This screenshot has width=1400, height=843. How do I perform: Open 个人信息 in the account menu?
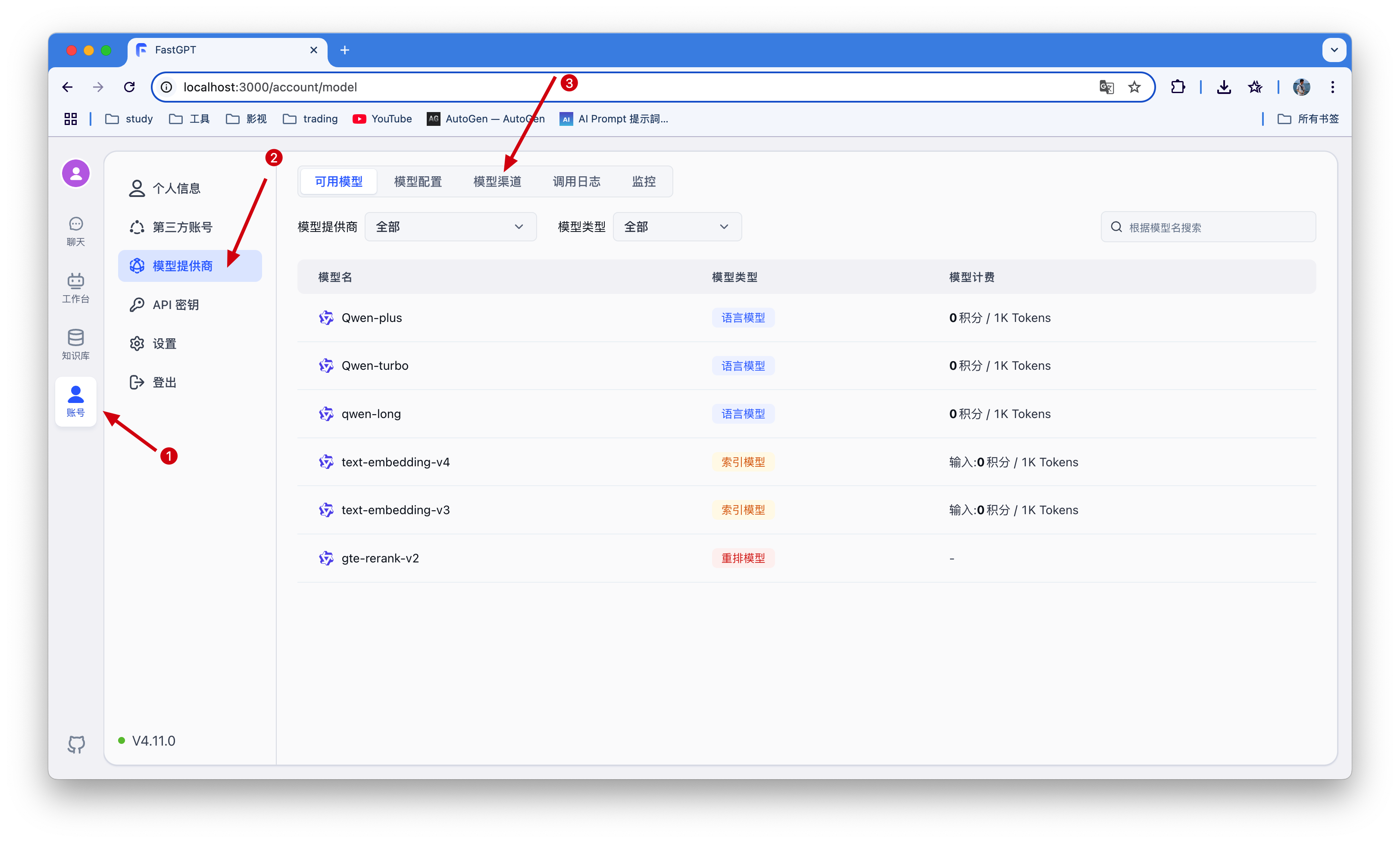pos(190,188)
